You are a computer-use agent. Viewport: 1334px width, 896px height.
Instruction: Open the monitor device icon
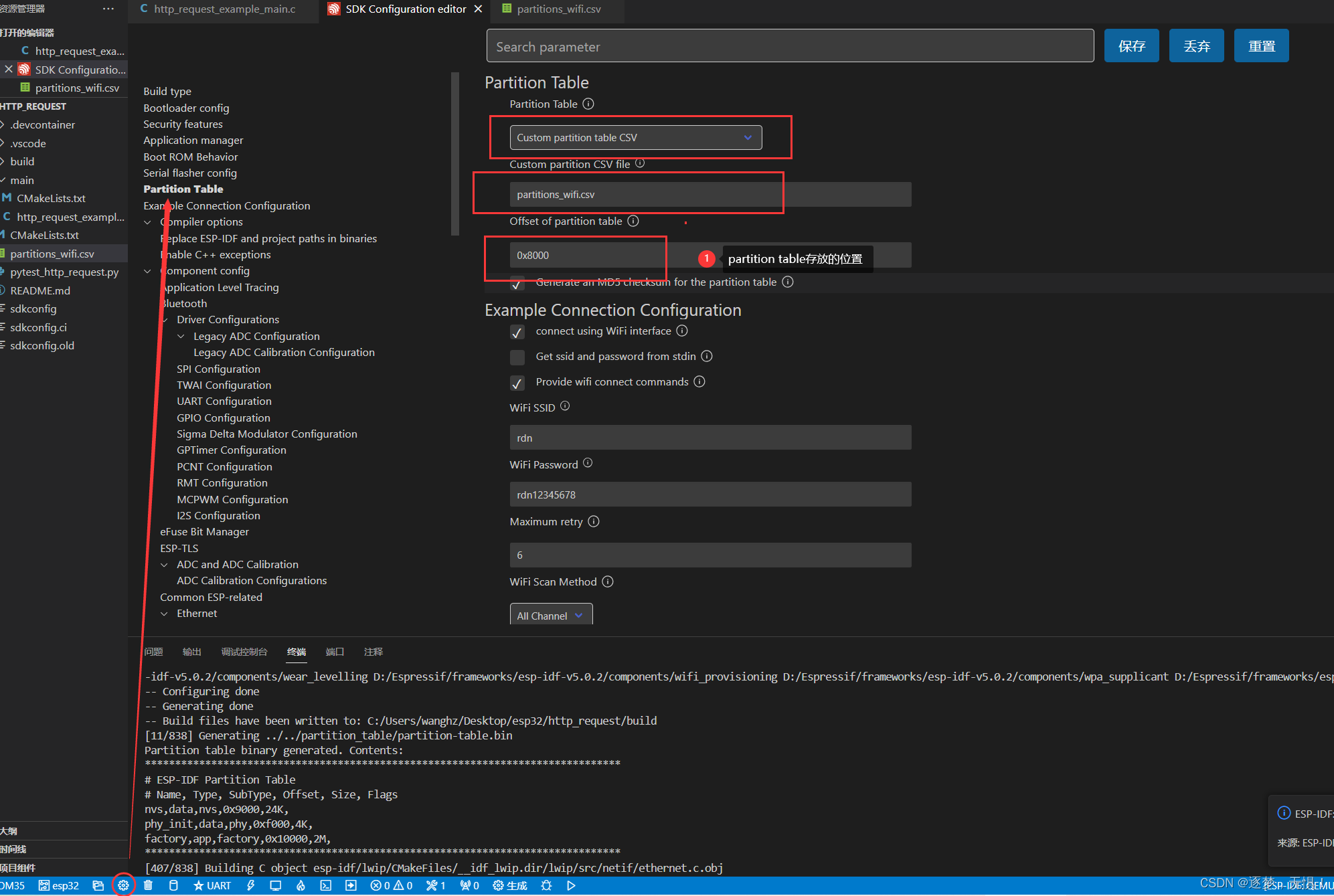275,885
